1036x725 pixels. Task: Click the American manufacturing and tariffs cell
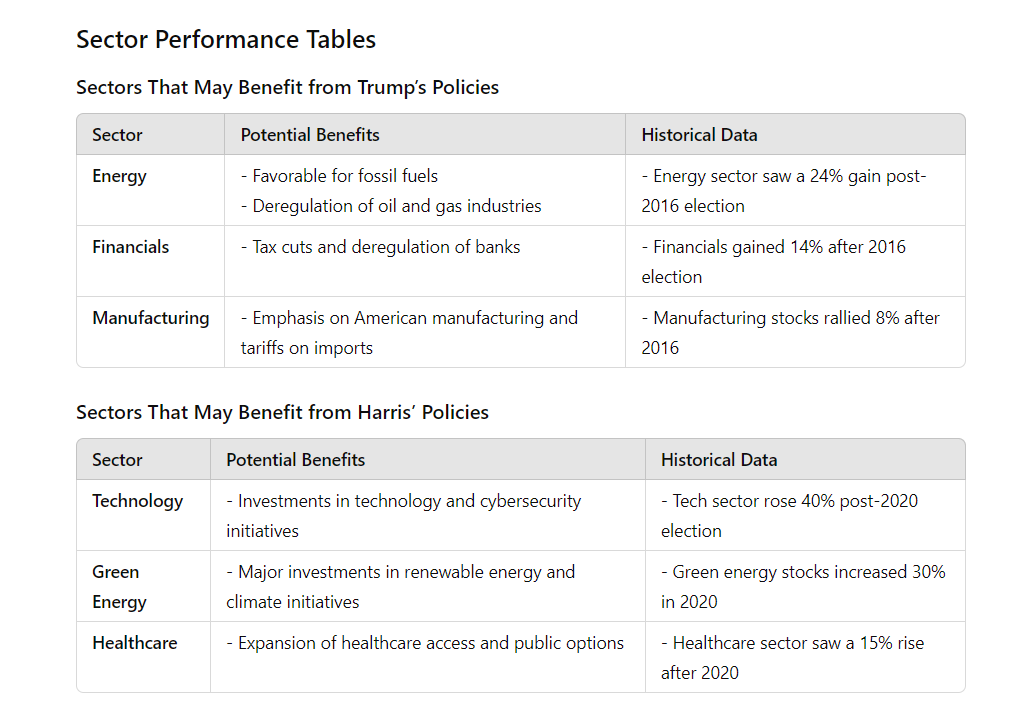click(x=409, y=333)
